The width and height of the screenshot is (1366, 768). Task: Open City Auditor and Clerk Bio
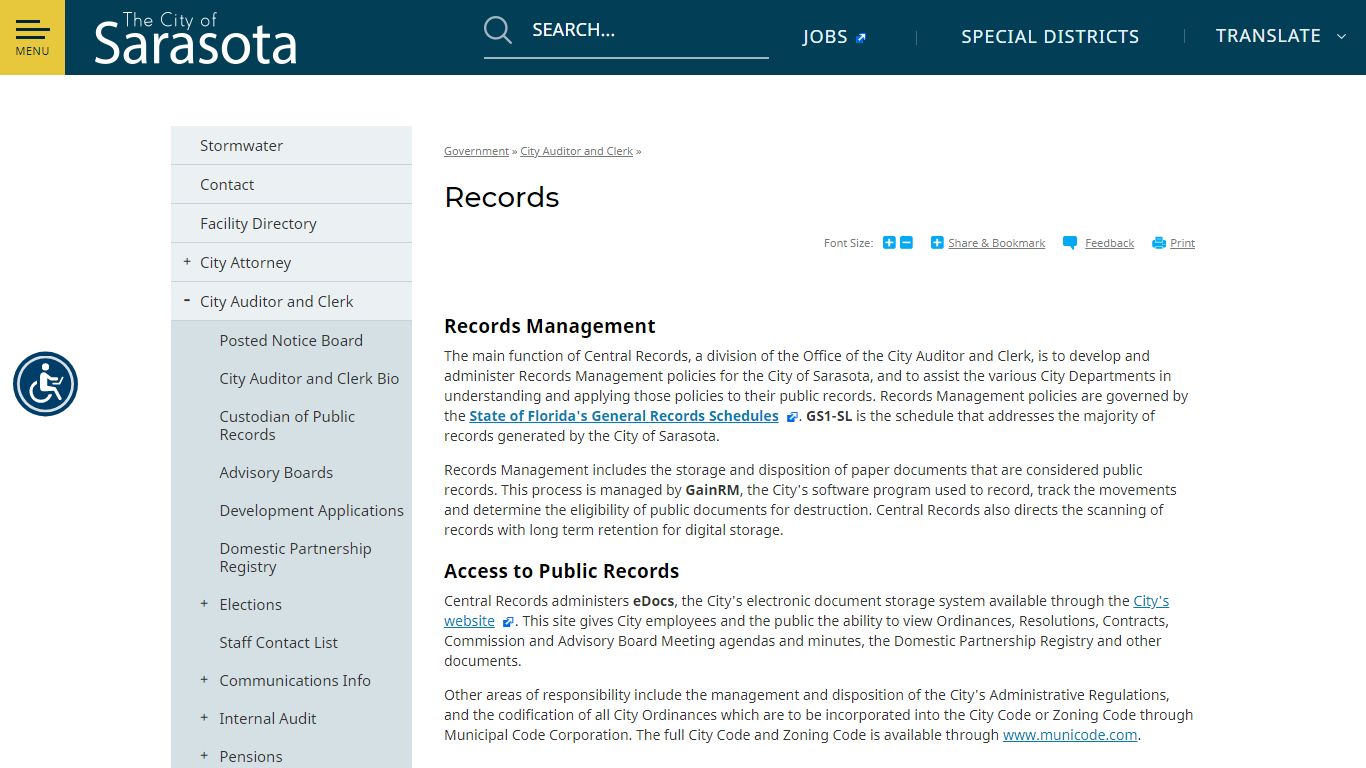309,378
